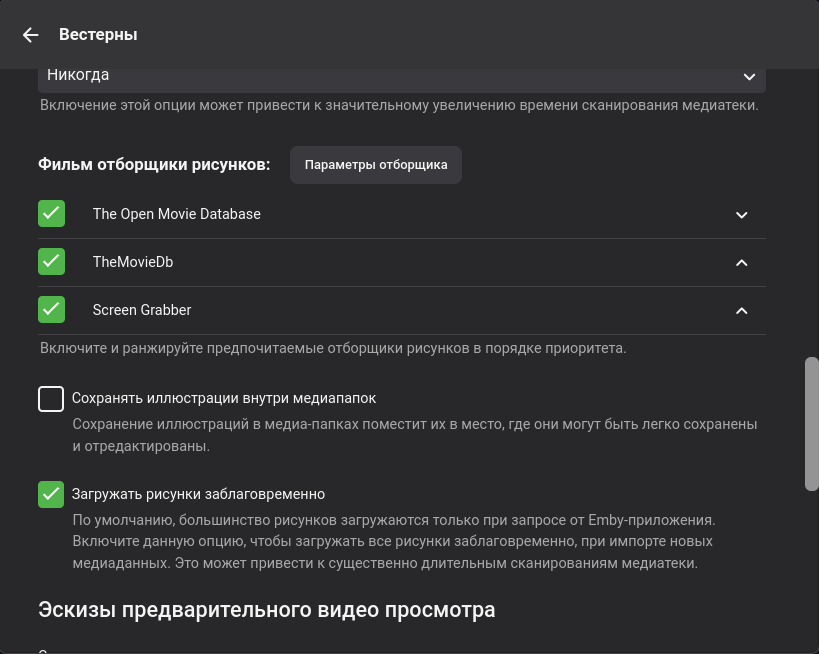Image resolution: width=819 pixels, height=654 pixels.
Task: Click the back arrow icon
Action: (31, 35)
